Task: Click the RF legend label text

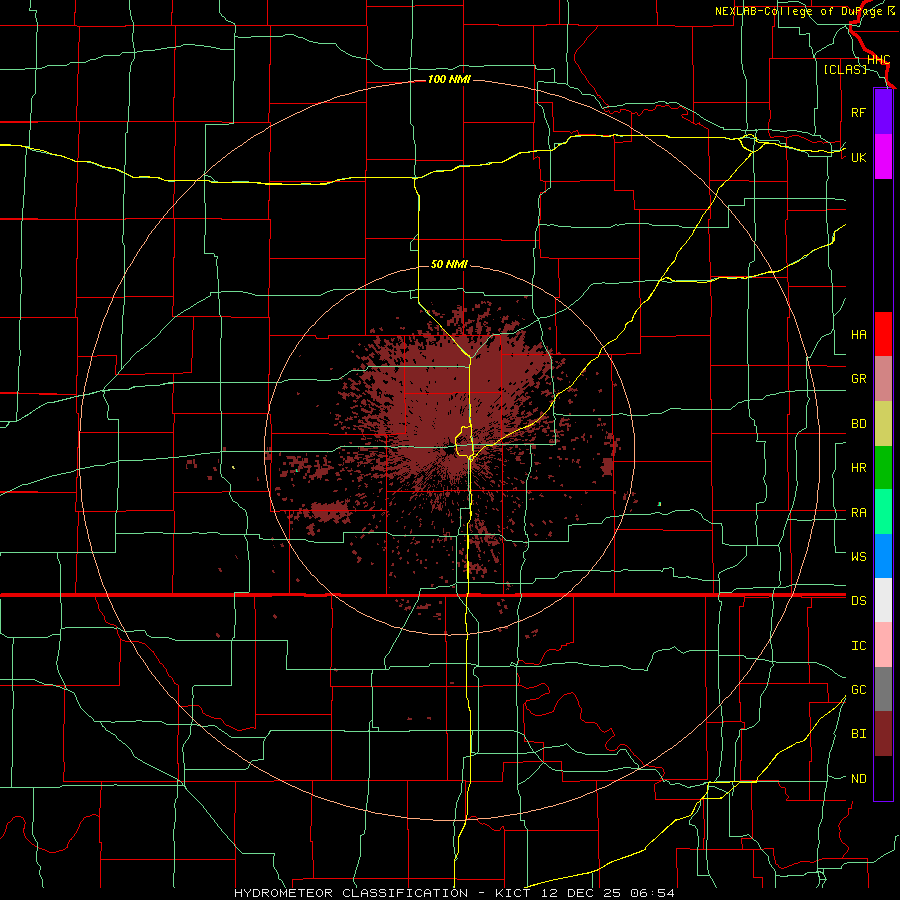Action: (x=858, y=112)
